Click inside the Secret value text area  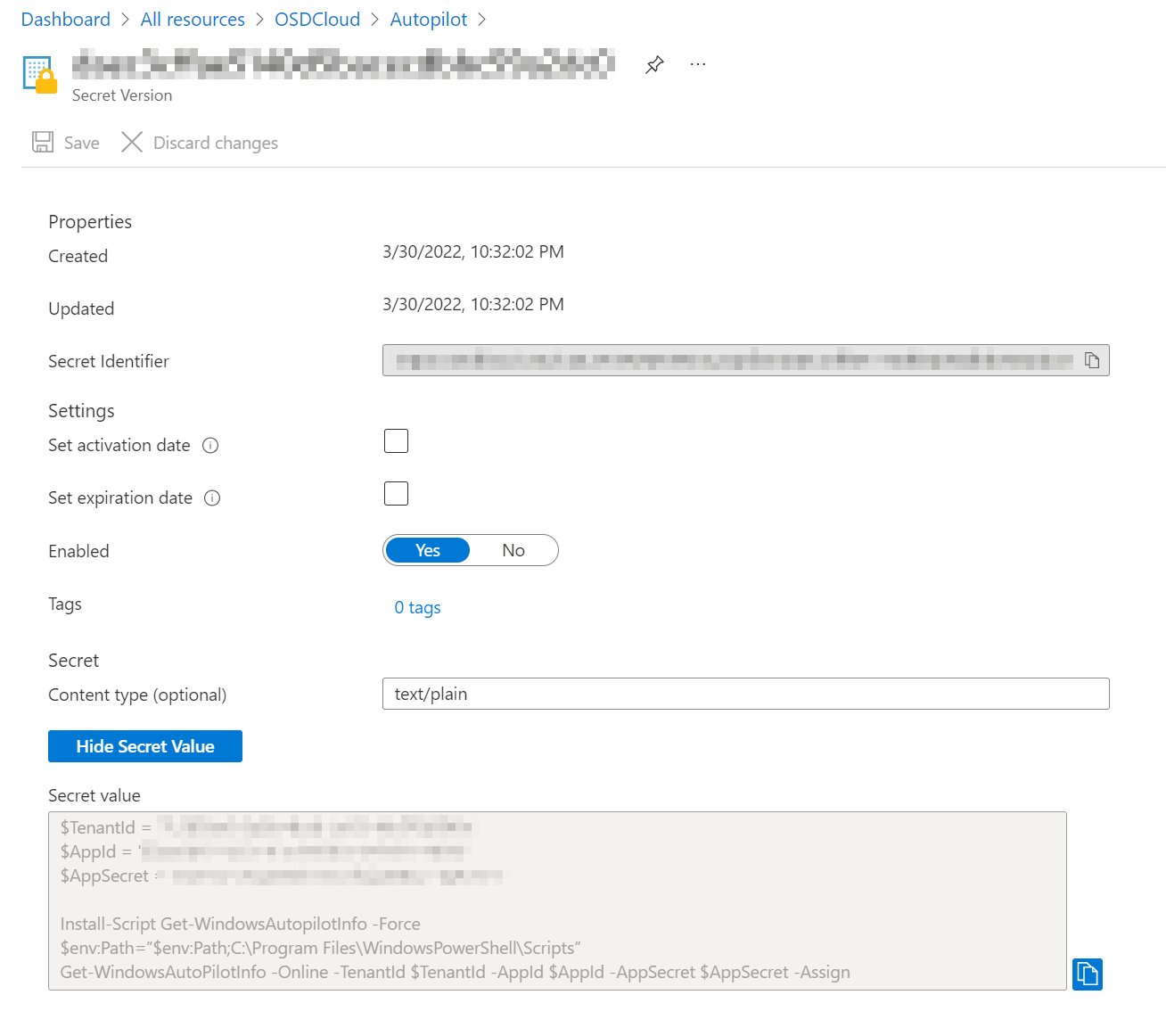coord(557,900)
